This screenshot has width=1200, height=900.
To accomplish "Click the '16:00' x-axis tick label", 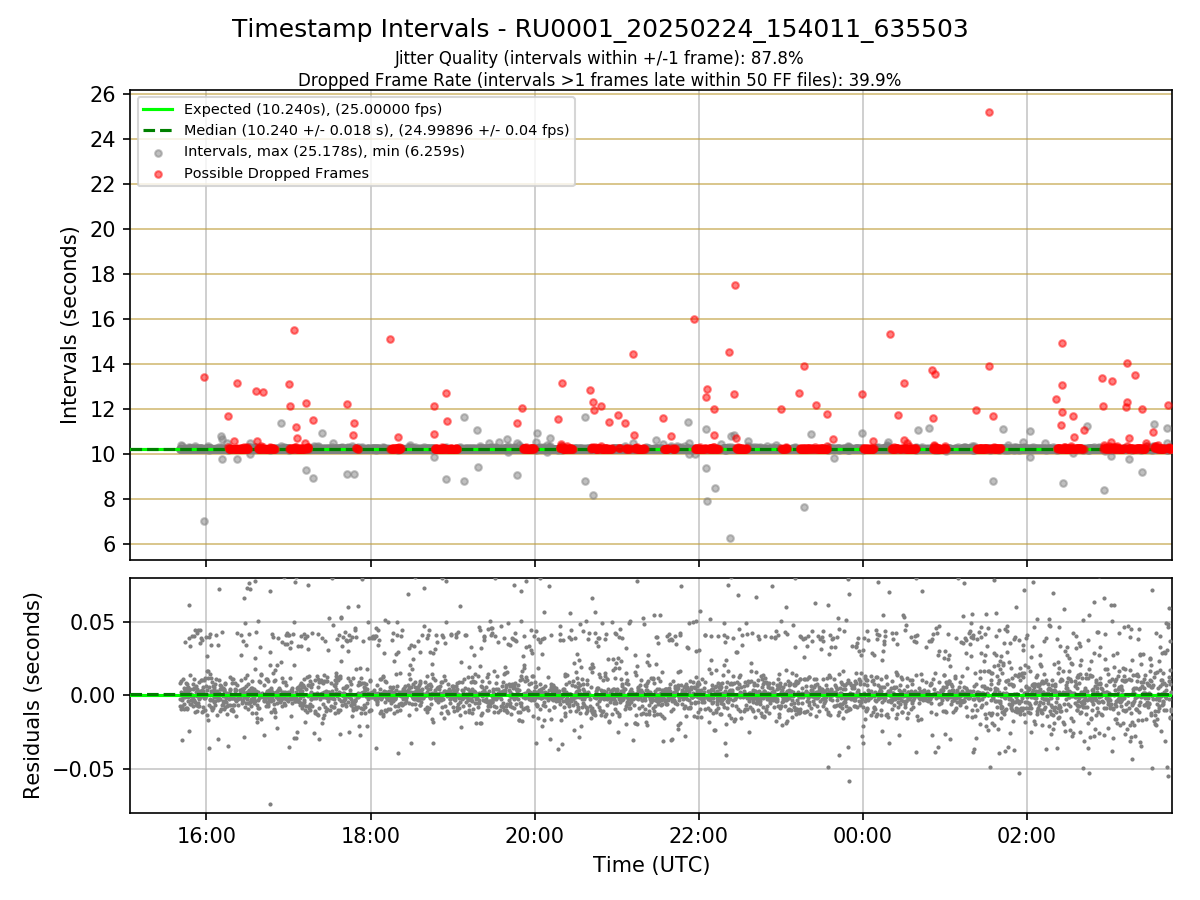I will (x=206, y=834).
